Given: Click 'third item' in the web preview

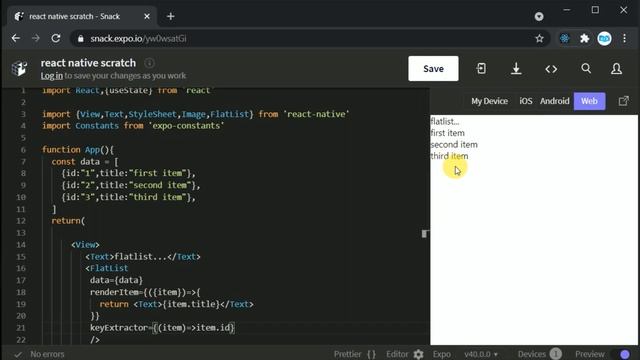Looking at the screenshot, I should tap(449, 156).
